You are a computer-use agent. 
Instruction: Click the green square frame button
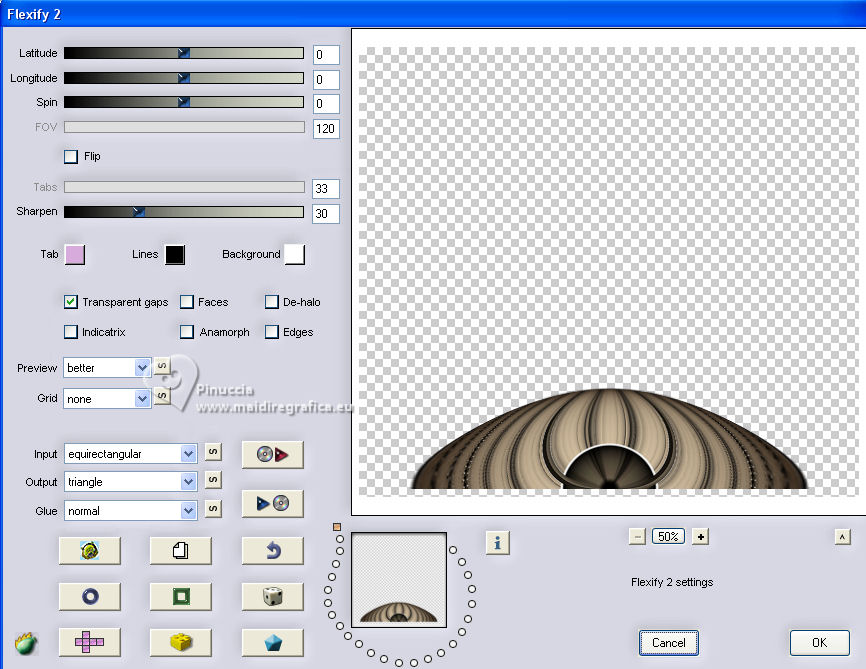(180, 596)
